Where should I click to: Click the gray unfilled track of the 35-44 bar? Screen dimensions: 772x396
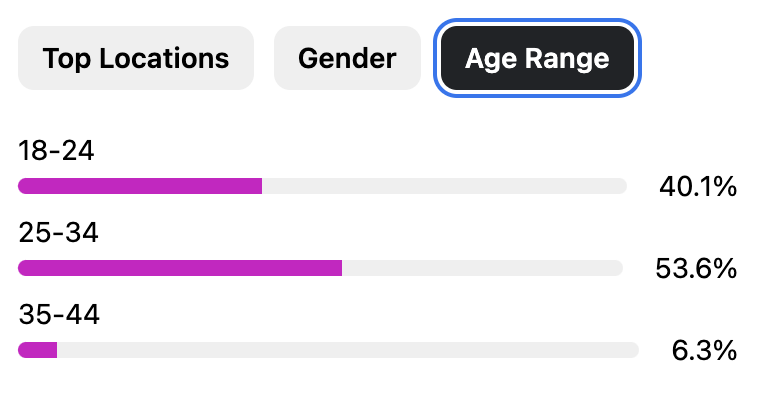point(348,350)
